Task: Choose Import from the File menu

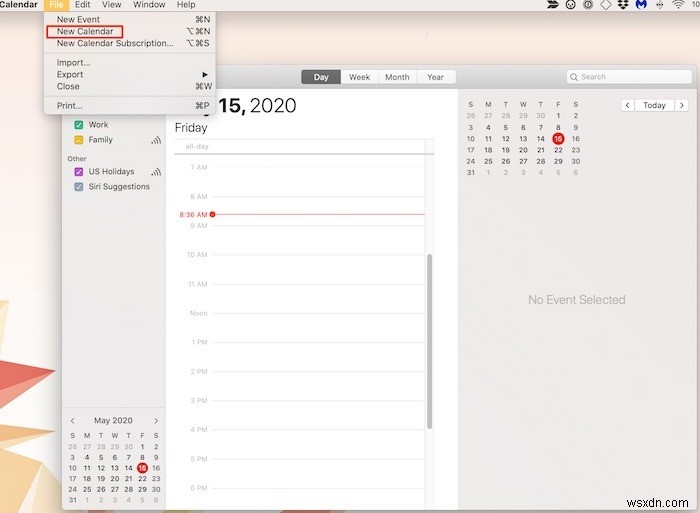Action: tap(130, 63)
